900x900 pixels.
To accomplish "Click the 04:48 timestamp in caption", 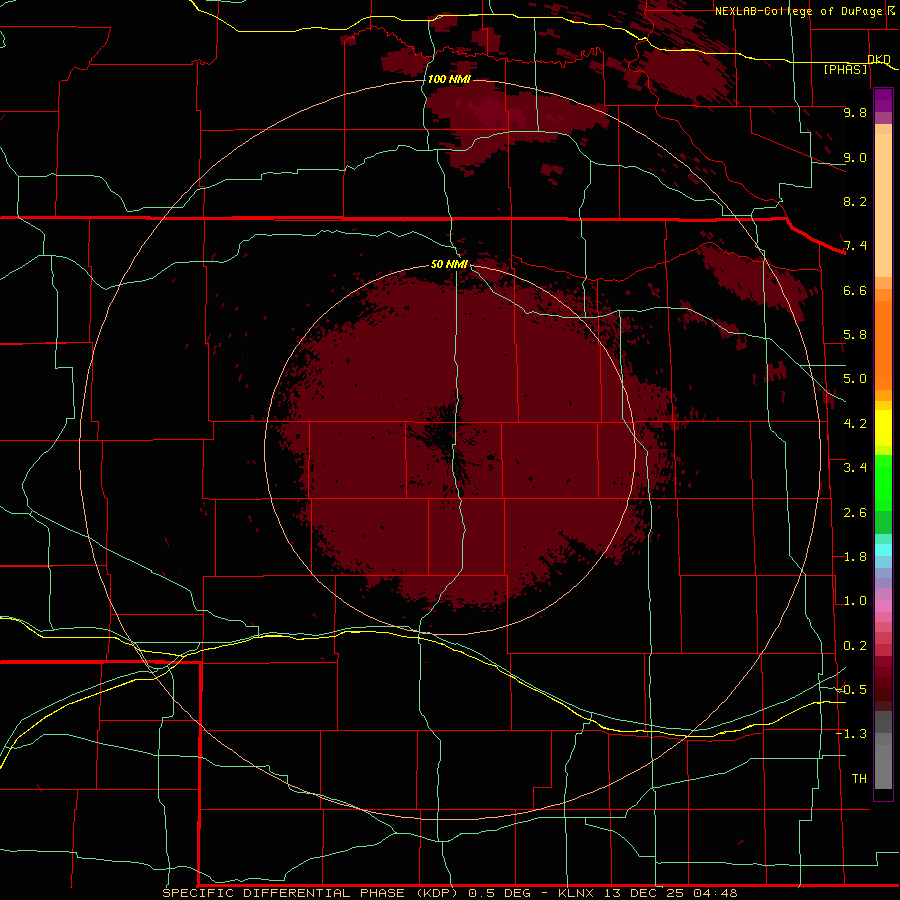I will point(715,893).
